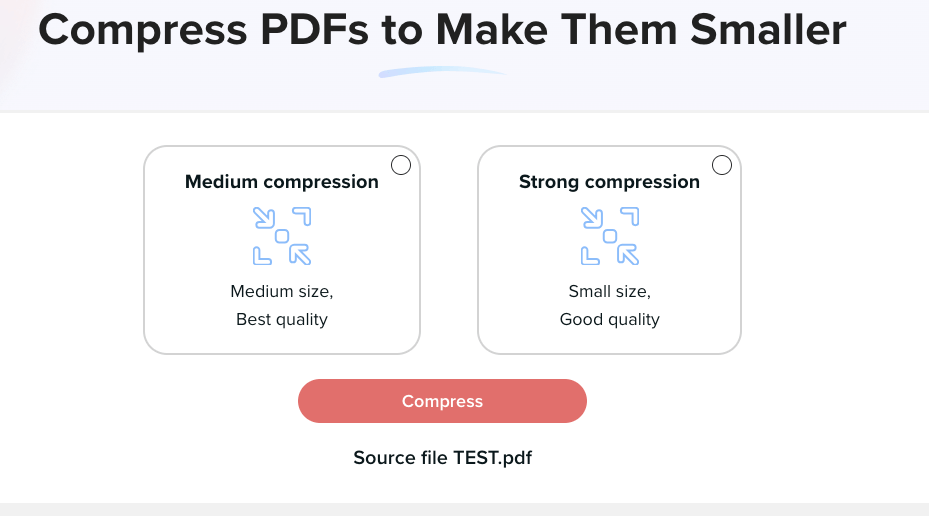Choose the Strong compression card title
The image size is (929, 516).
pos(609,182)
